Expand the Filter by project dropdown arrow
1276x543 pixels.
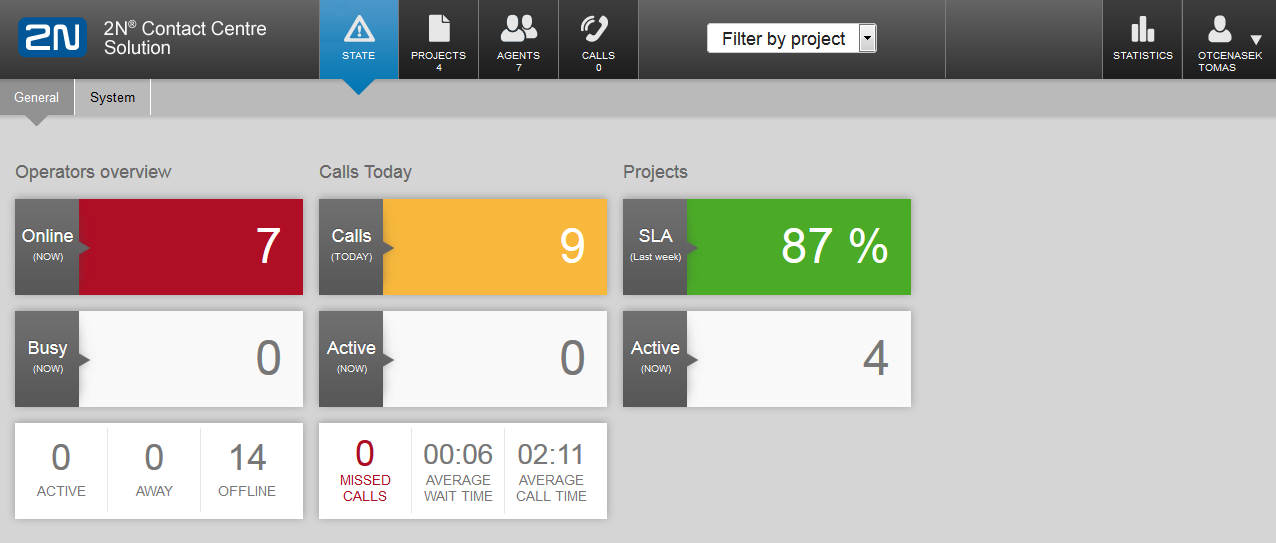tap(867, 39)
